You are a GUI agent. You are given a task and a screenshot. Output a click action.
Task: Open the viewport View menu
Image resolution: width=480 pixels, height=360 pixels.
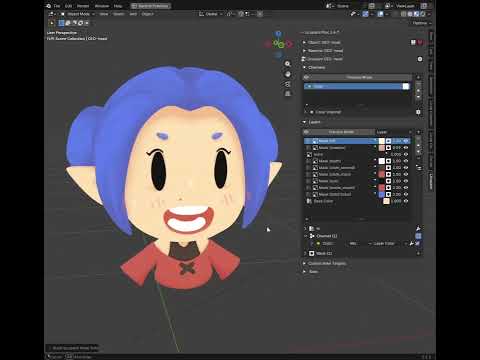(x=104, y=14)
